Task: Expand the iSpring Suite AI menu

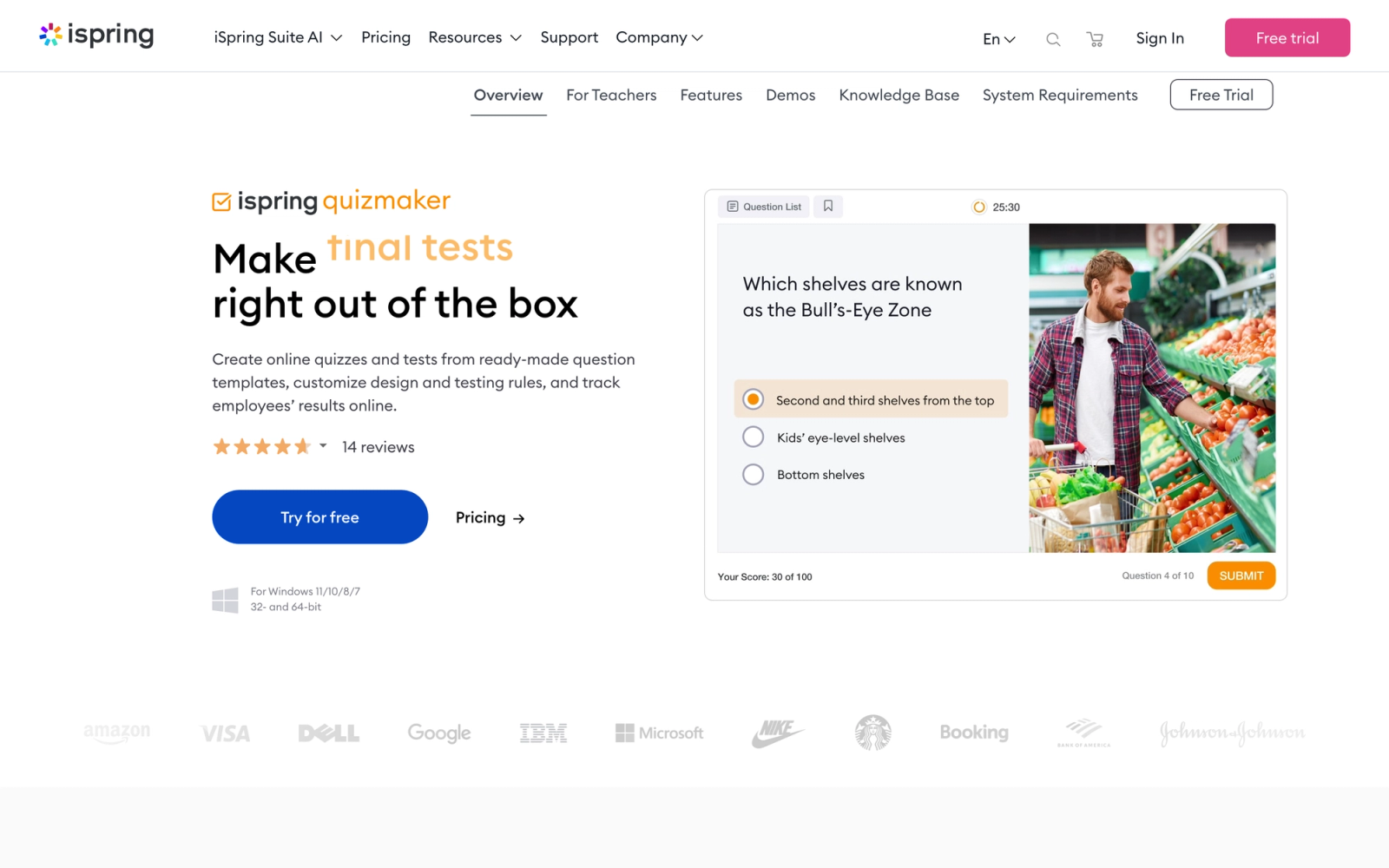Action: tap(279, 37)
